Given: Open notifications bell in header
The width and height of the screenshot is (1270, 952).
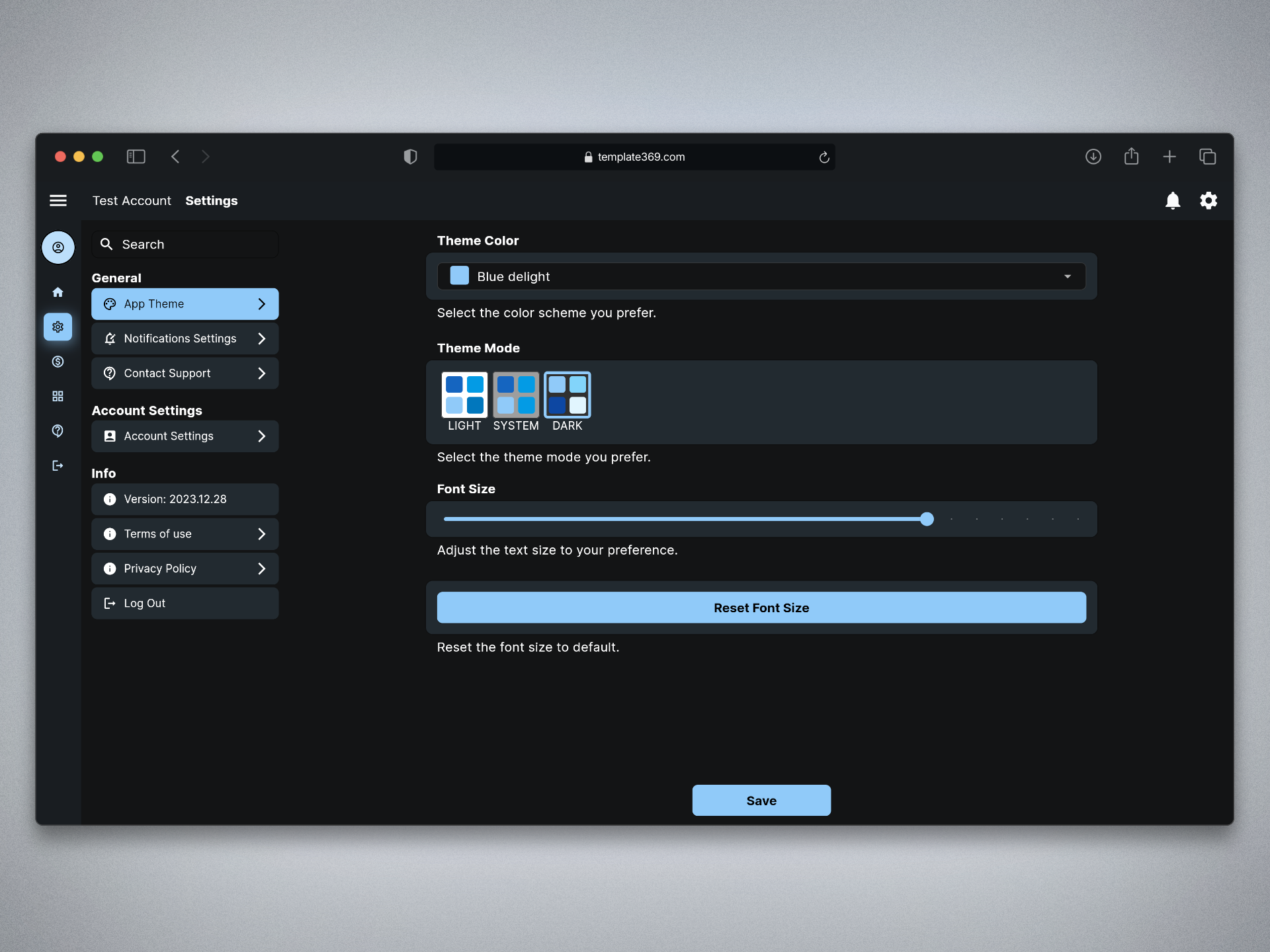Looking at the screenshot, I should click(1173, 200).
